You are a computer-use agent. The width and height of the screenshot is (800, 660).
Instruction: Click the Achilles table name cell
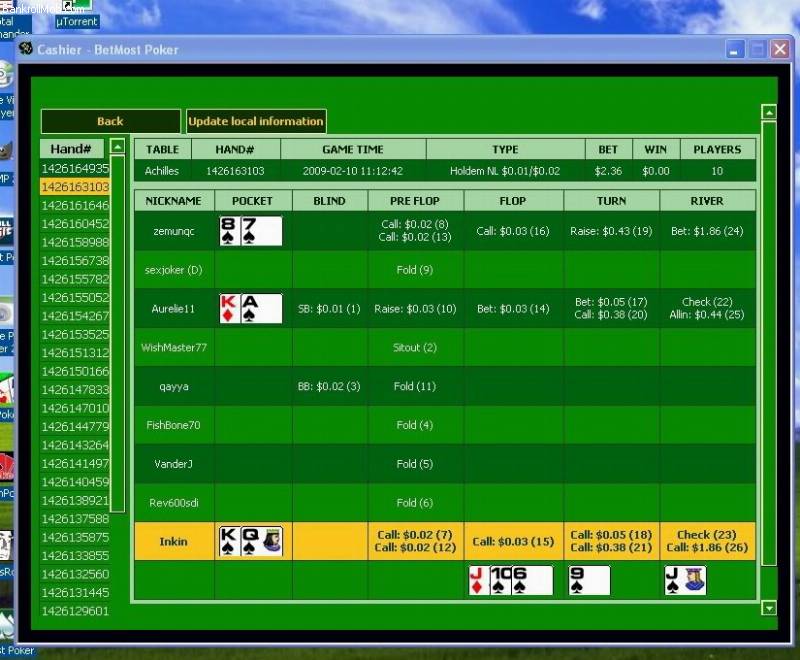(x=162, y=171)
